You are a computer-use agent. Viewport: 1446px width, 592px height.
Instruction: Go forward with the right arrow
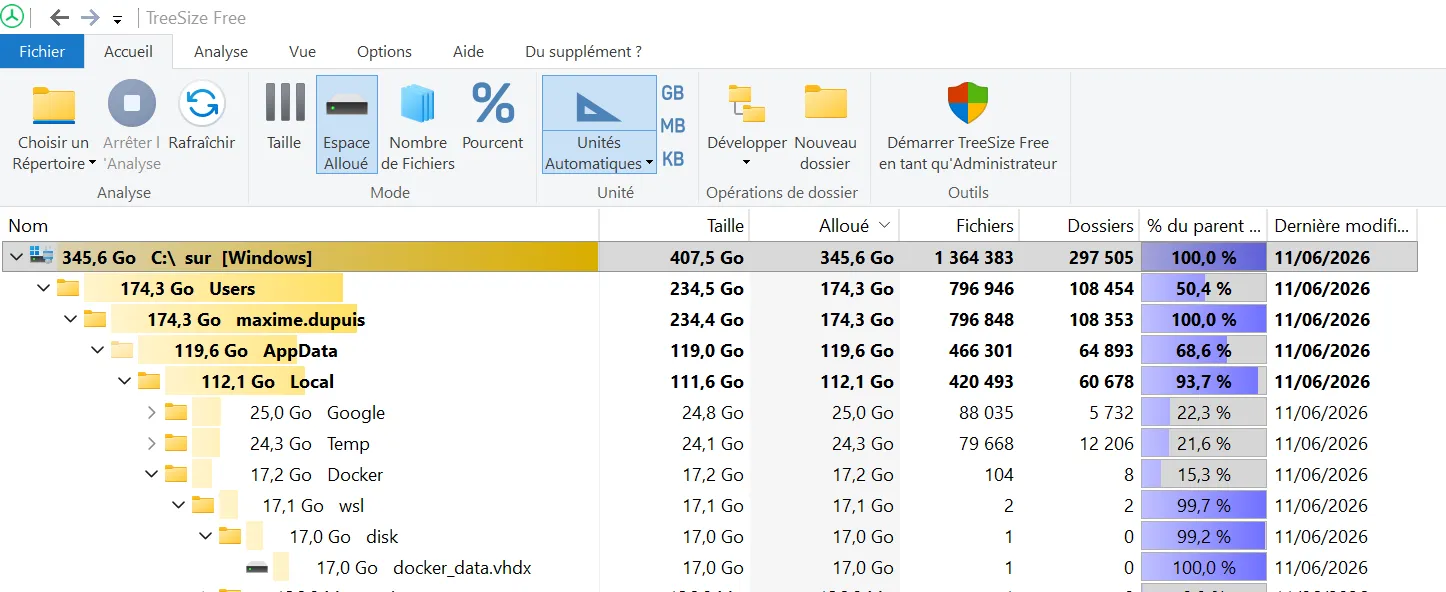click(90, 18)
